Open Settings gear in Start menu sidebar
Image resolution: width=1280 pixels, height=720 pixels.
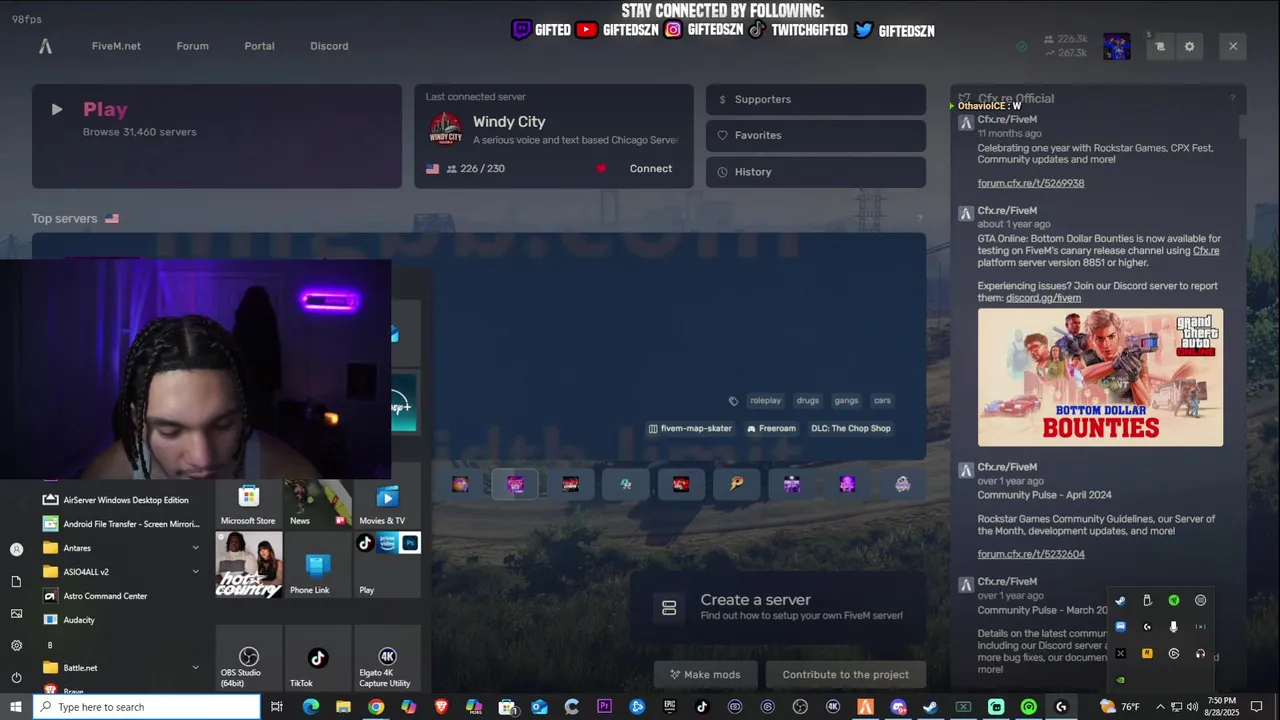[16, 646]
